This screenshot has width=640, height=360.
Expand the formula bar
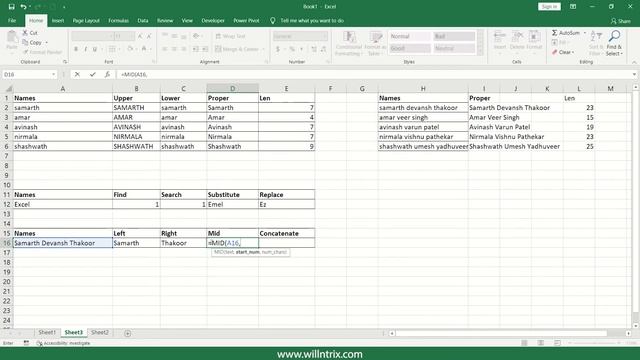pyautogui.click(x=634, y=74)
